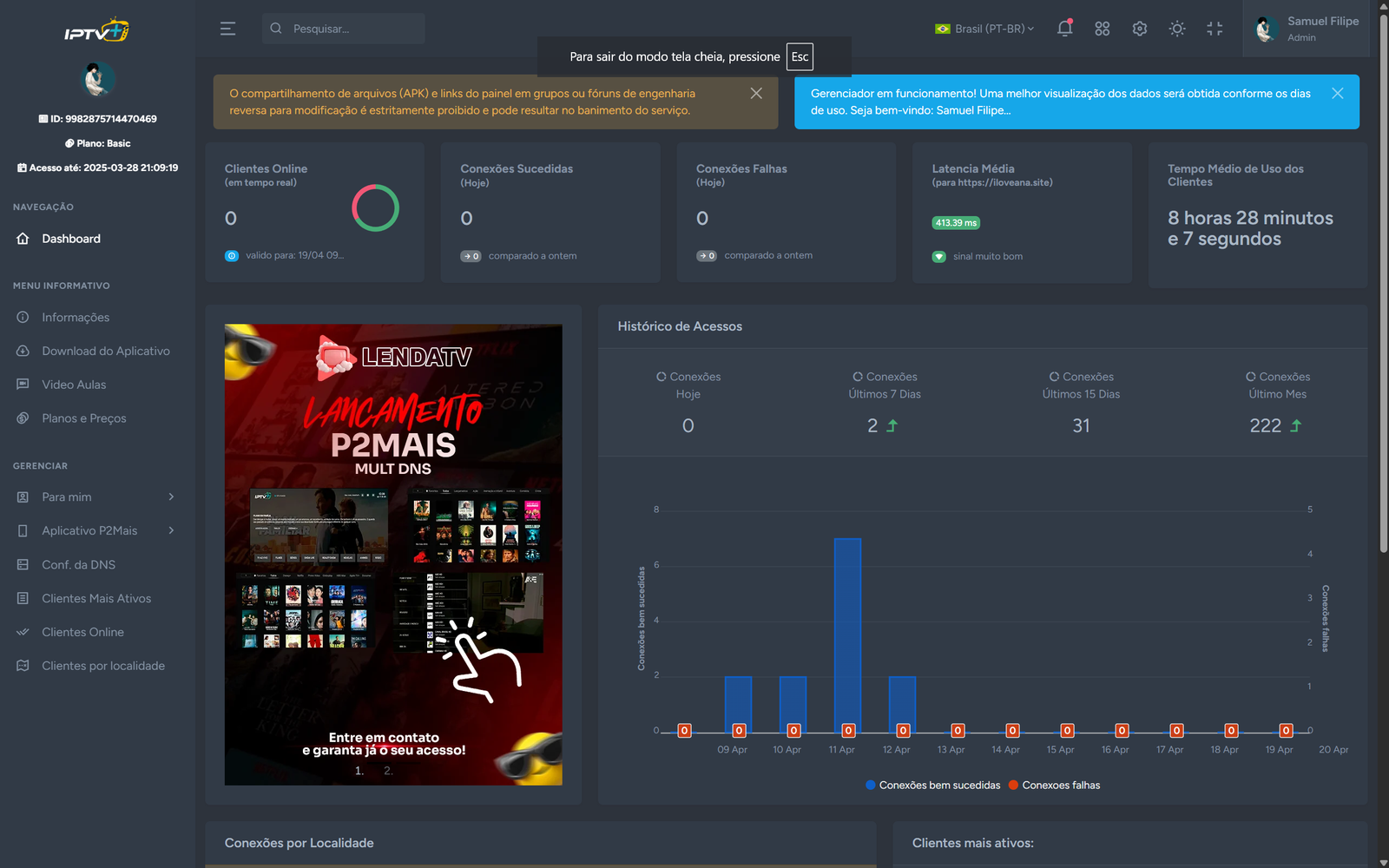1389x868 pixels.
Task: Click the Aplicativo P2Mais phone icon
Action: (23, 531)
